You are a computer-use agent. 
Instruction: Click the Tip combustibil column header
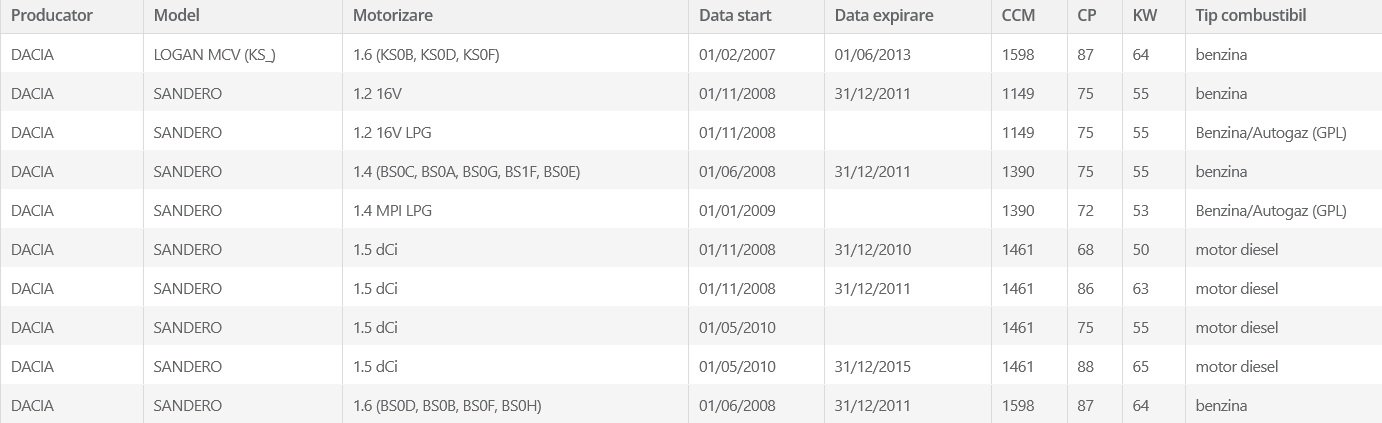click(1251, 16)
